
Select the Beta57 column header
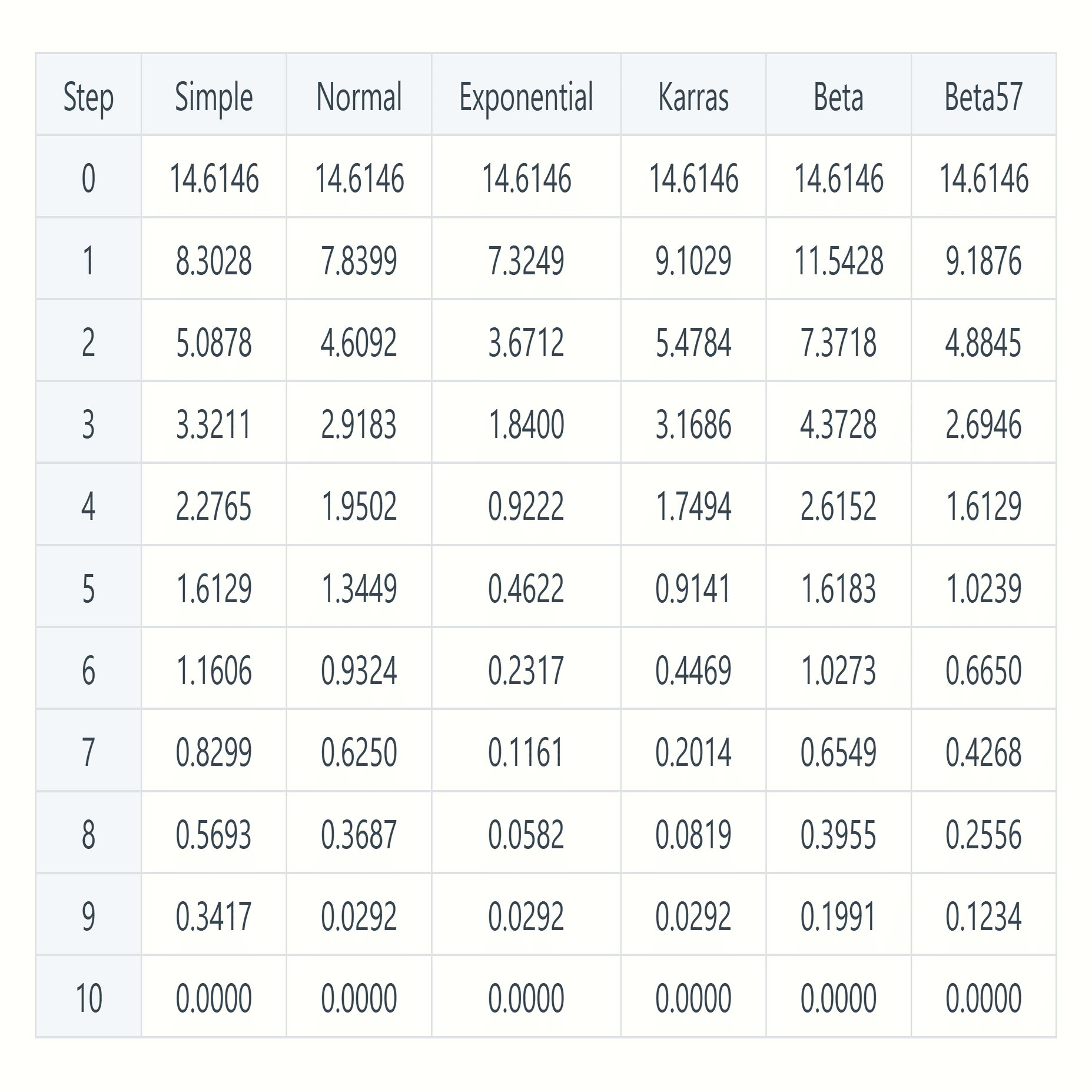pos(984,97)
